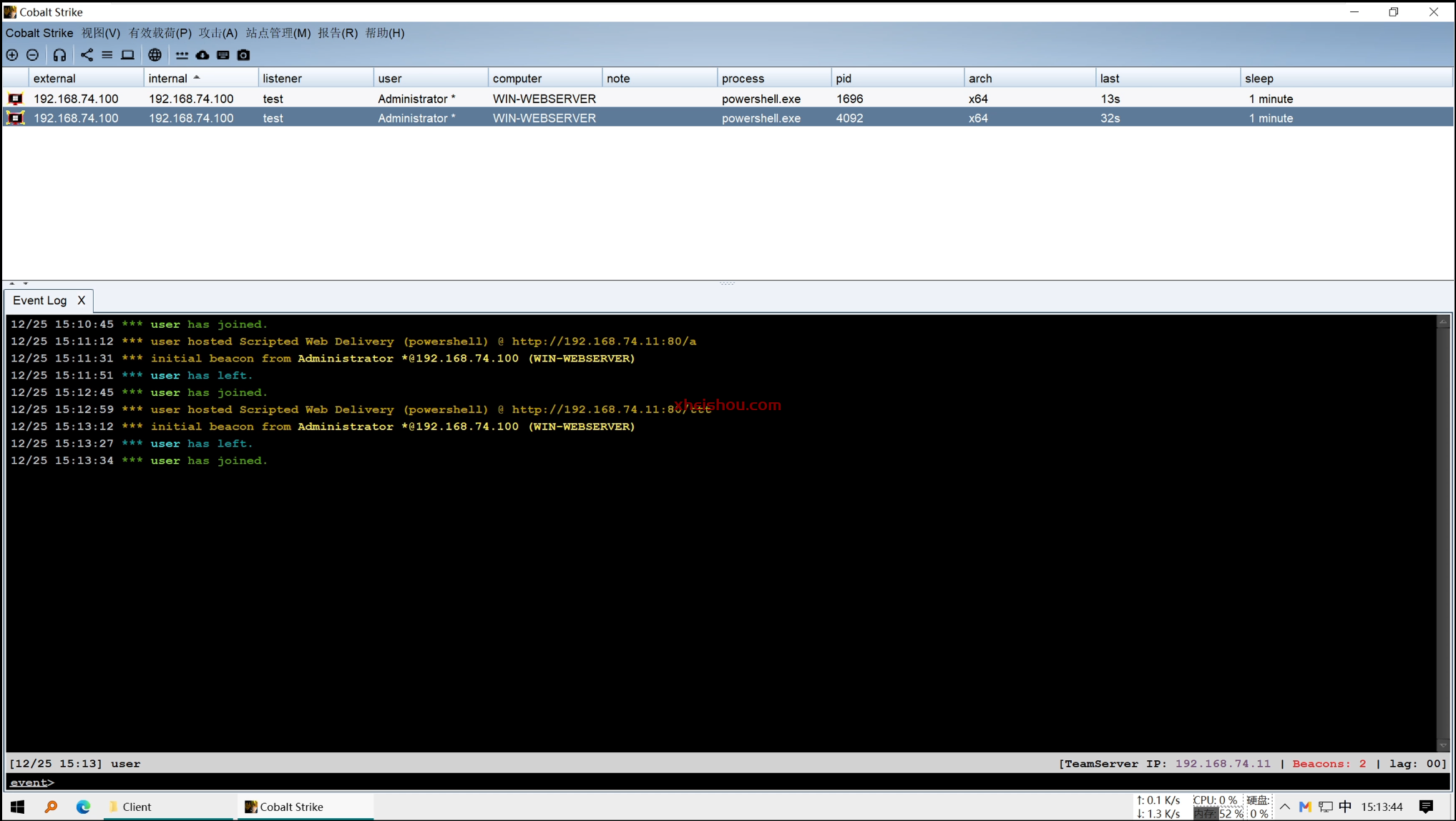The height and width of the screenshot is (821, 1456).
Task: Sort by the arch column header
Action: tap(1030, 79)
